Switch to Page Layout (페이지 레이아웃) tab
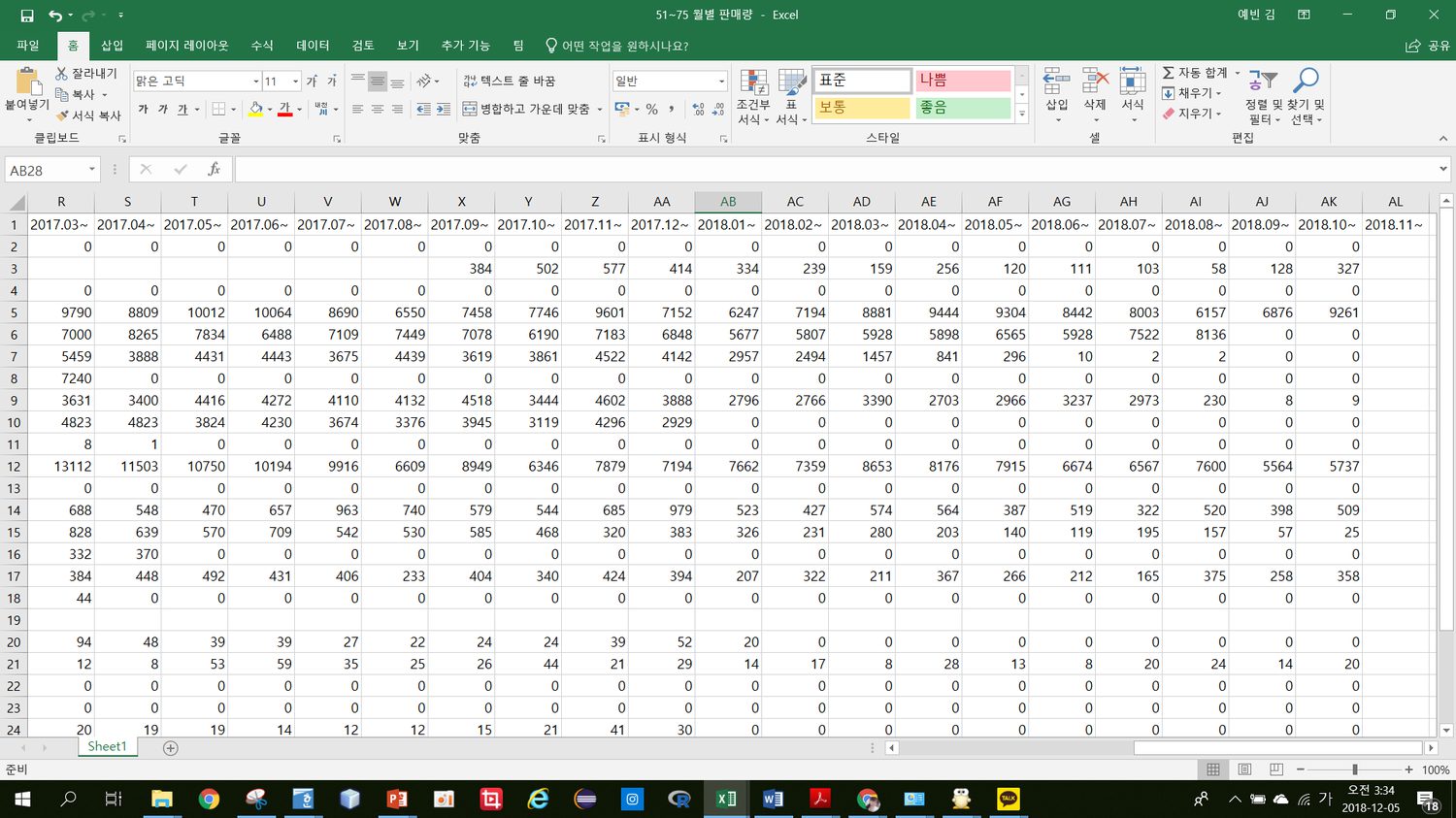Screen dimensions: 1456x818 click(186, 46)
